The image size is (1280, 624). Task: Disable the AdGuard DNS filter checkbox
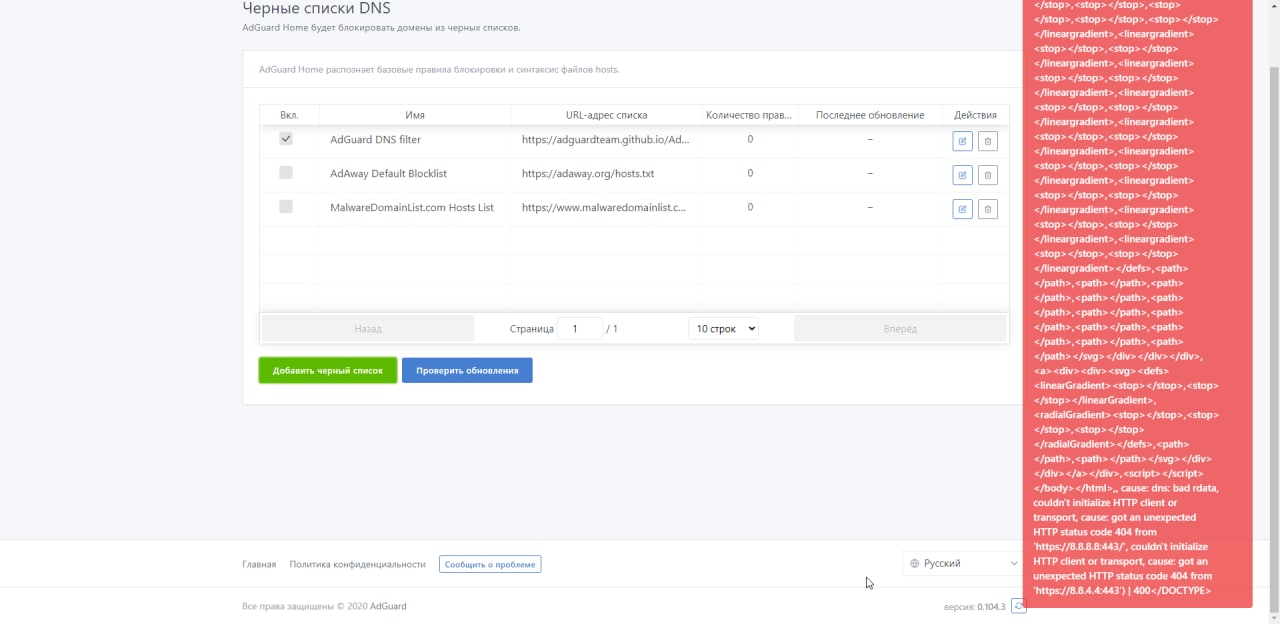click(x=286, y=139)
